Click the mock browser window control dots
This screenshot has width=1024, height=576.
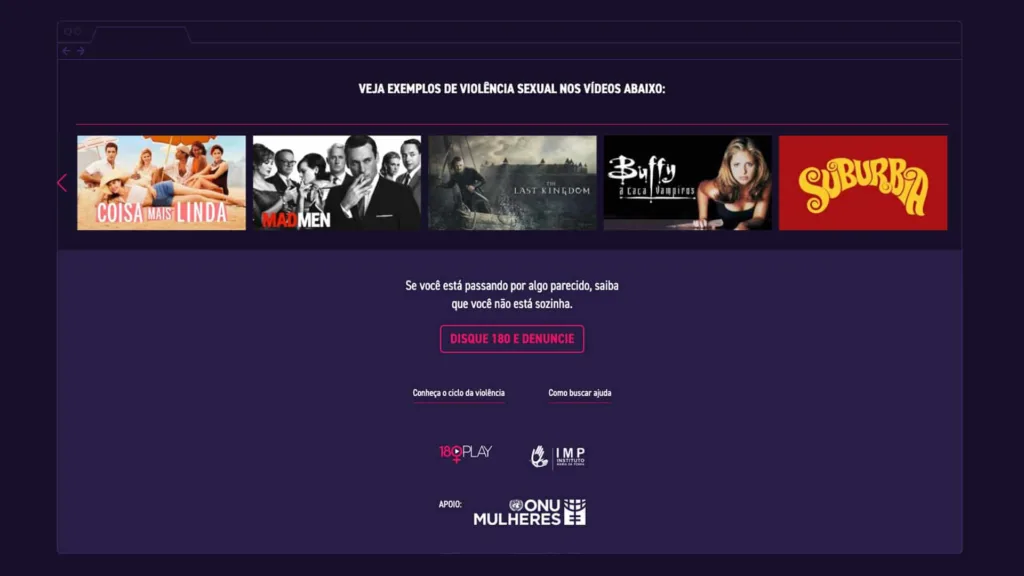(72, 31)
